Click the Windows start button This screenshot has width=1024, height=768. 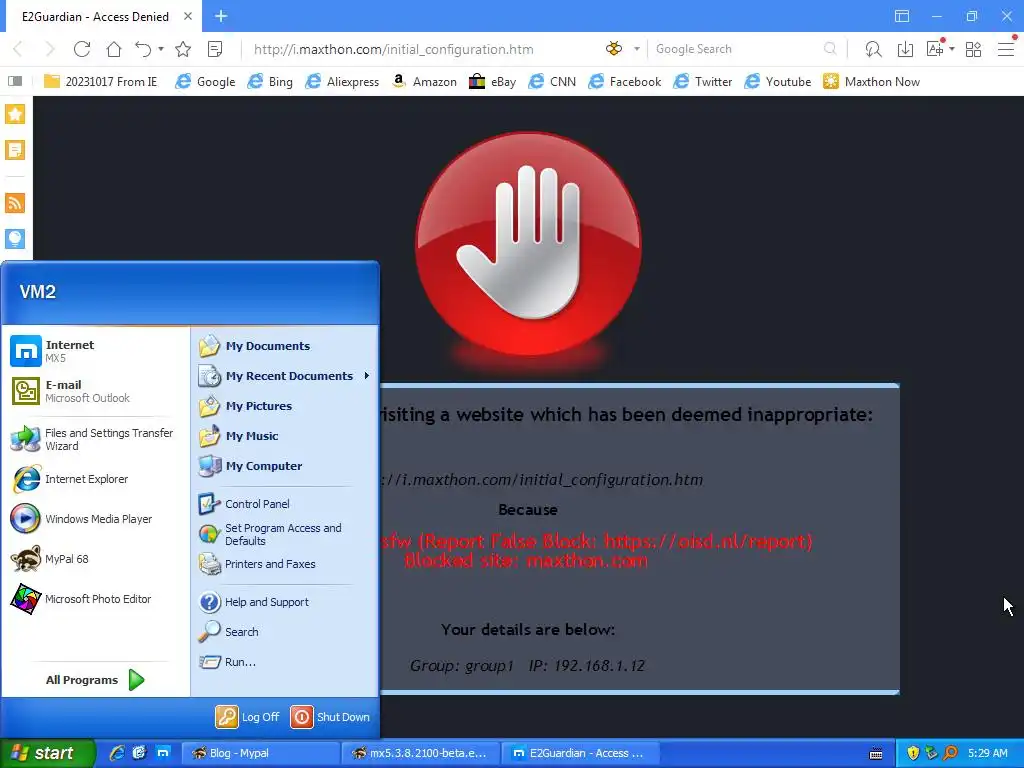(48, 753)
